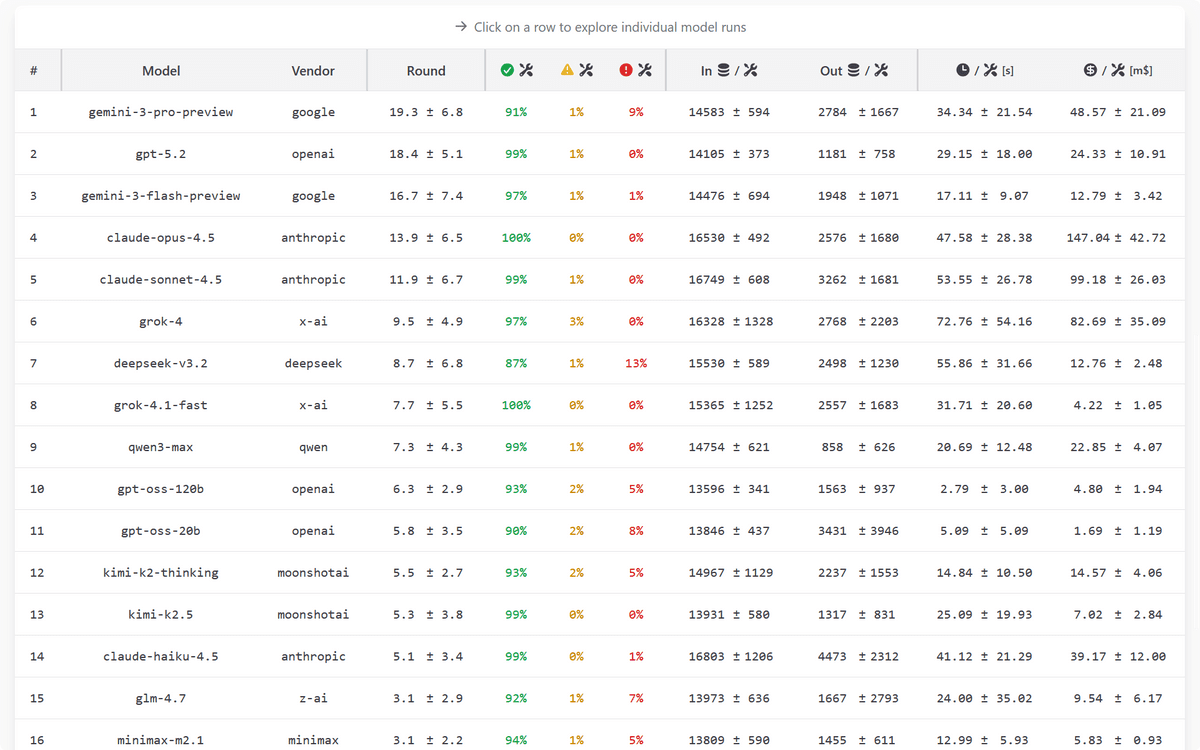Open the kimi-k2-thinking row
The height and width of the screenshot is (750, 1200).
(x=161, y=573)
